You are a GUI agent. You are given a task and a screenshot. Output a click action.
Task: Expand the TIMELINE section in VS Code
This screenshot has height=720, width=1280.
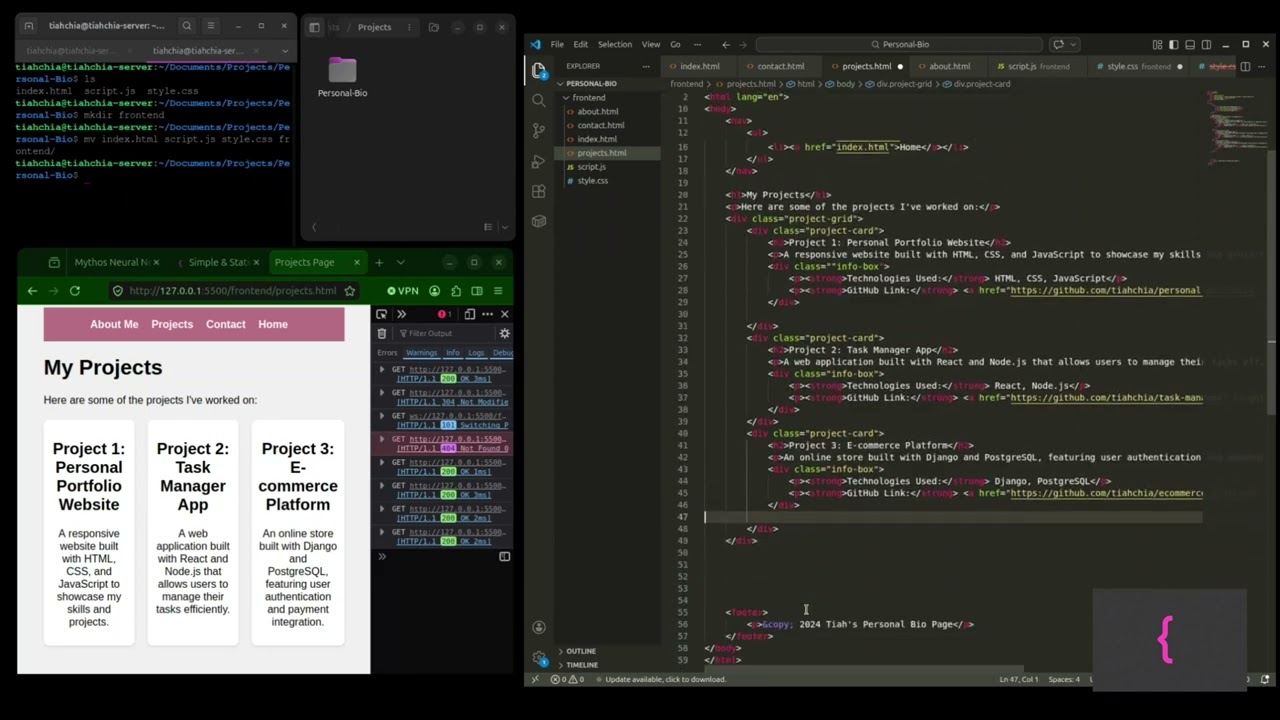(582, 665)
